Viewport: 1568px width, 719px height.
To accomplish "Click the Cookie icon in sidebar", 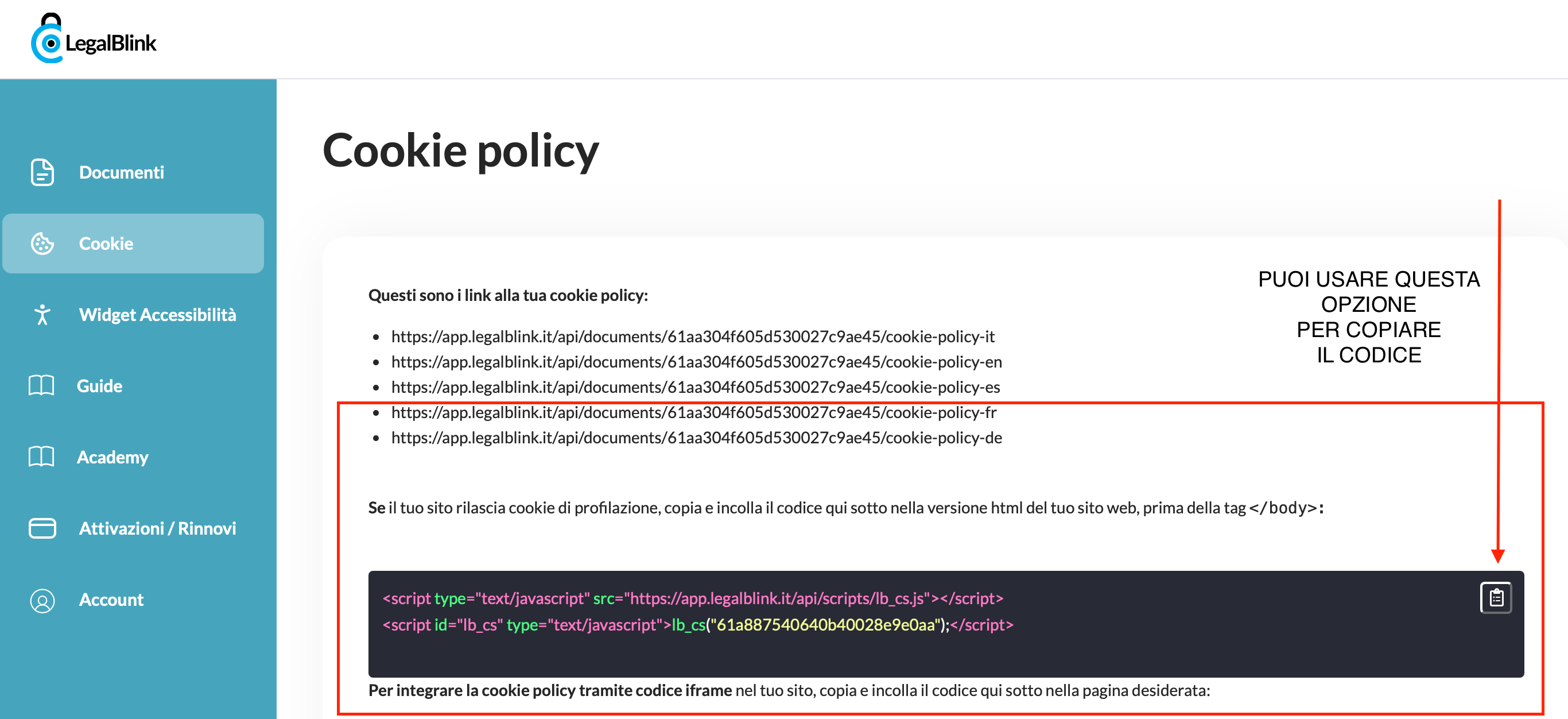I will tap(42, 243).
